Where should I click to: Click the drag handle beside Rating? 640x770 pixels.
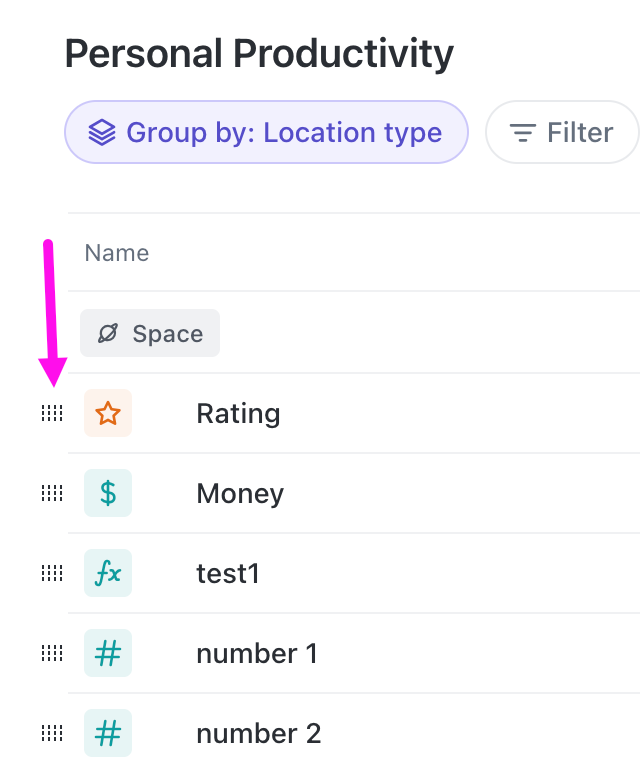(52, 413)
